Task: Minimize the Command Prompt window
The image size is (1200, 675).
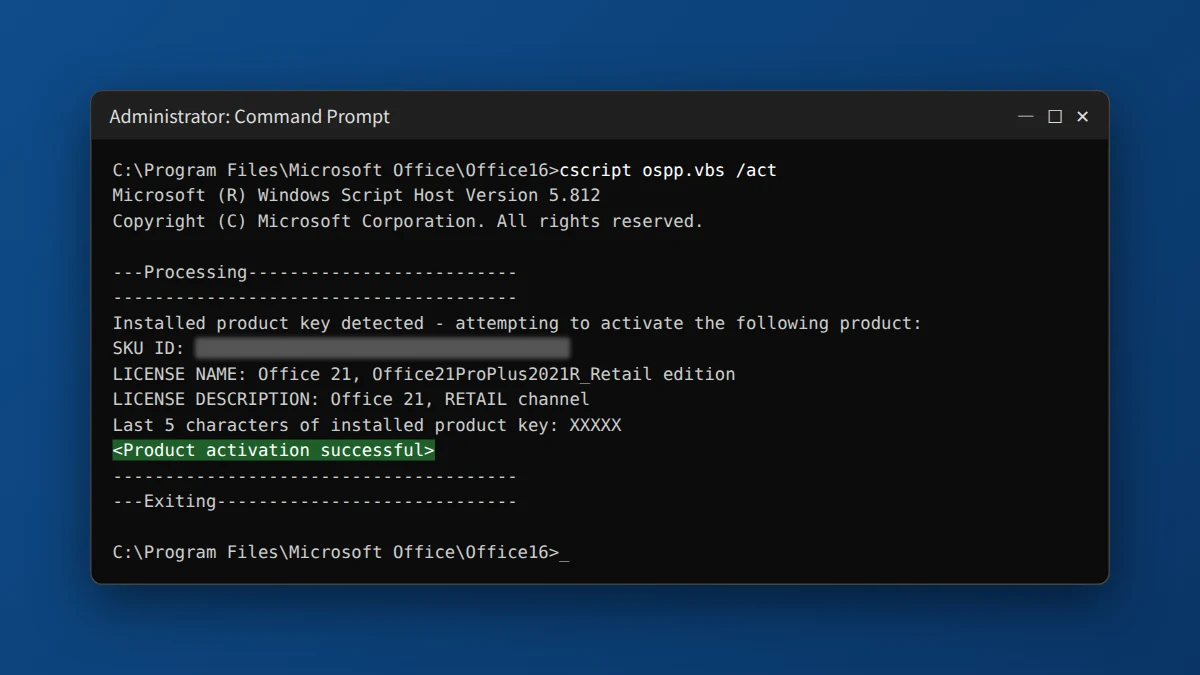Action: coord(1025,117)
